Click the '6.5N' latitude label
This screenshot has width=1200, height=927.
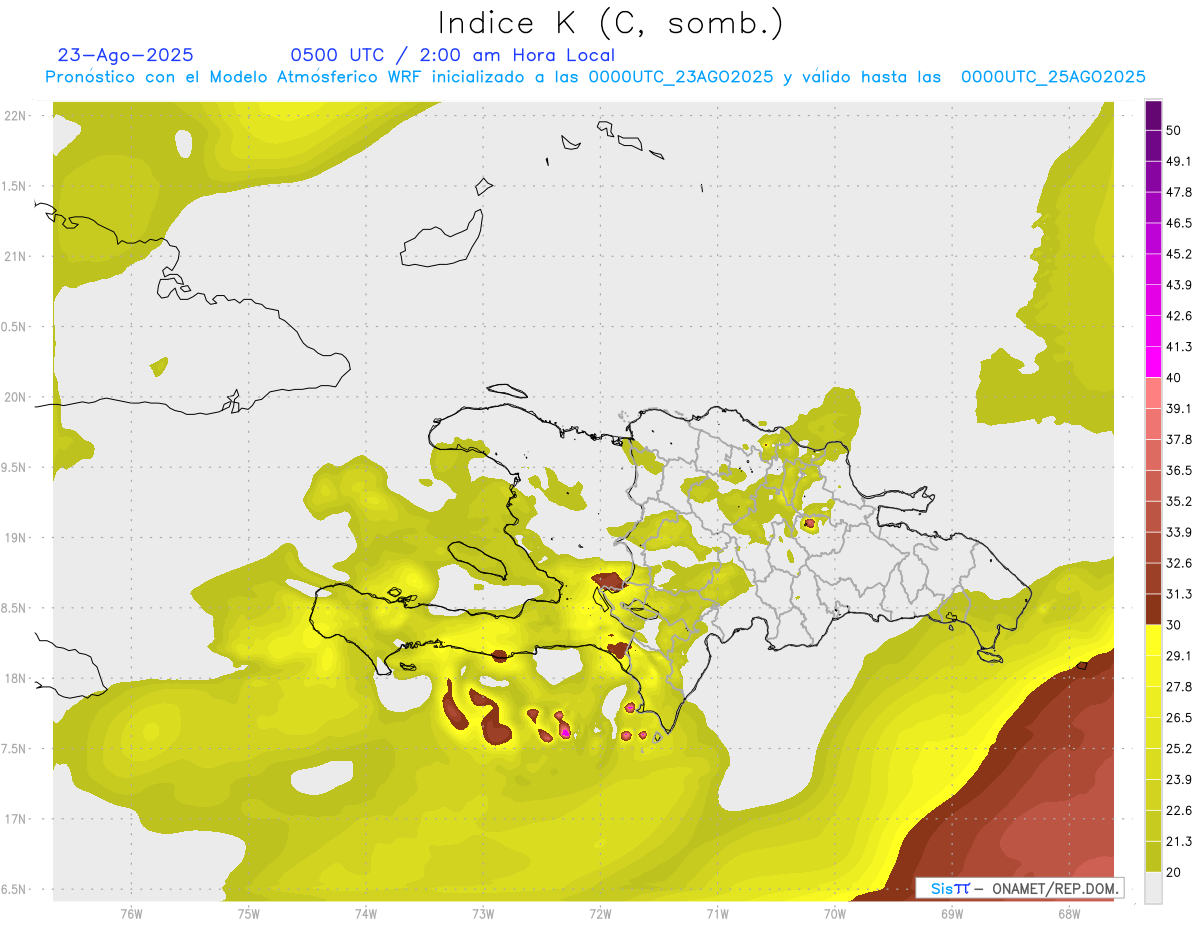tap(15, 889)
